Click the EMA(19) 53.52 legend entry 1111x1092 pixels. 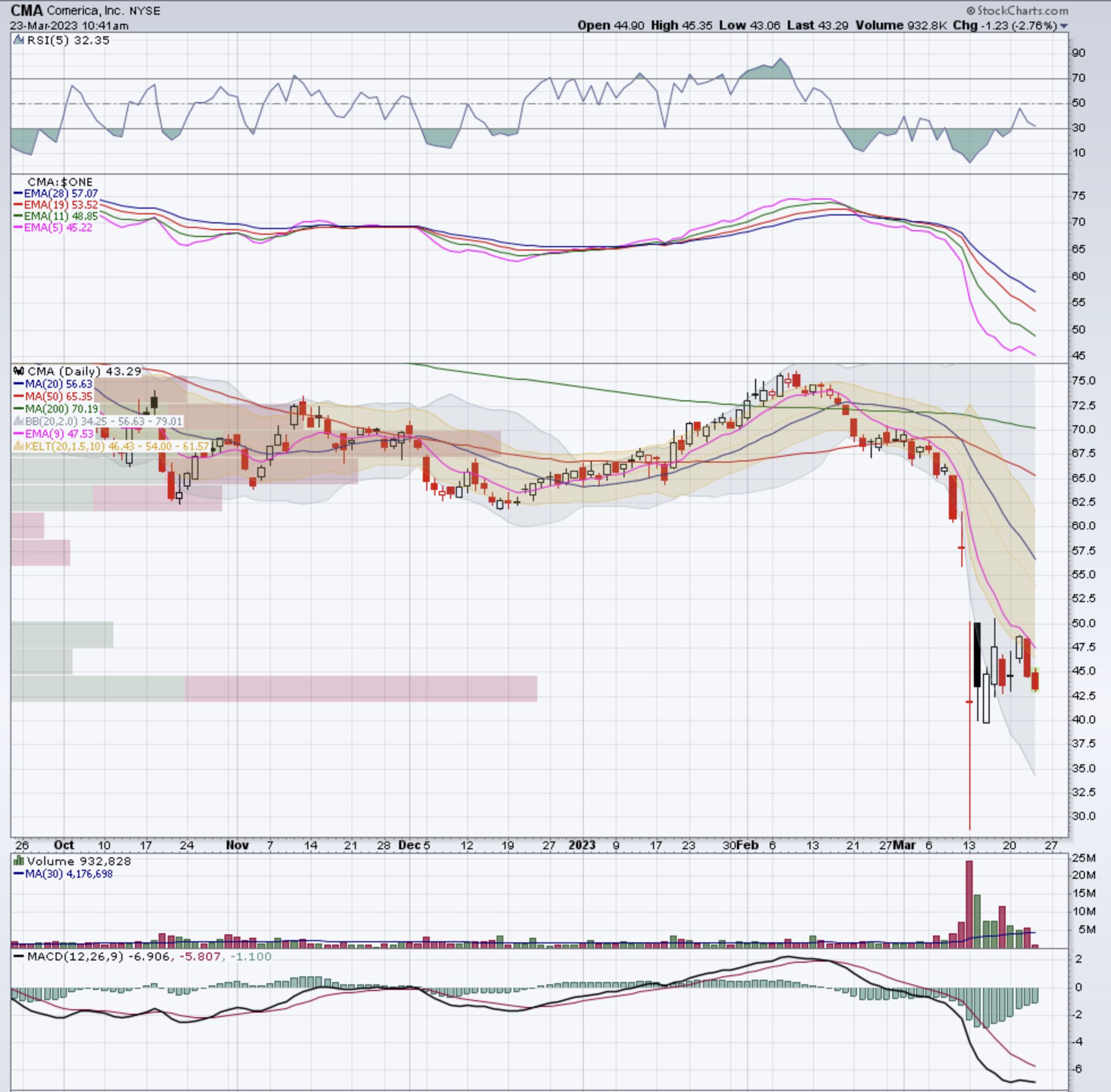click(x=56, y=205)
